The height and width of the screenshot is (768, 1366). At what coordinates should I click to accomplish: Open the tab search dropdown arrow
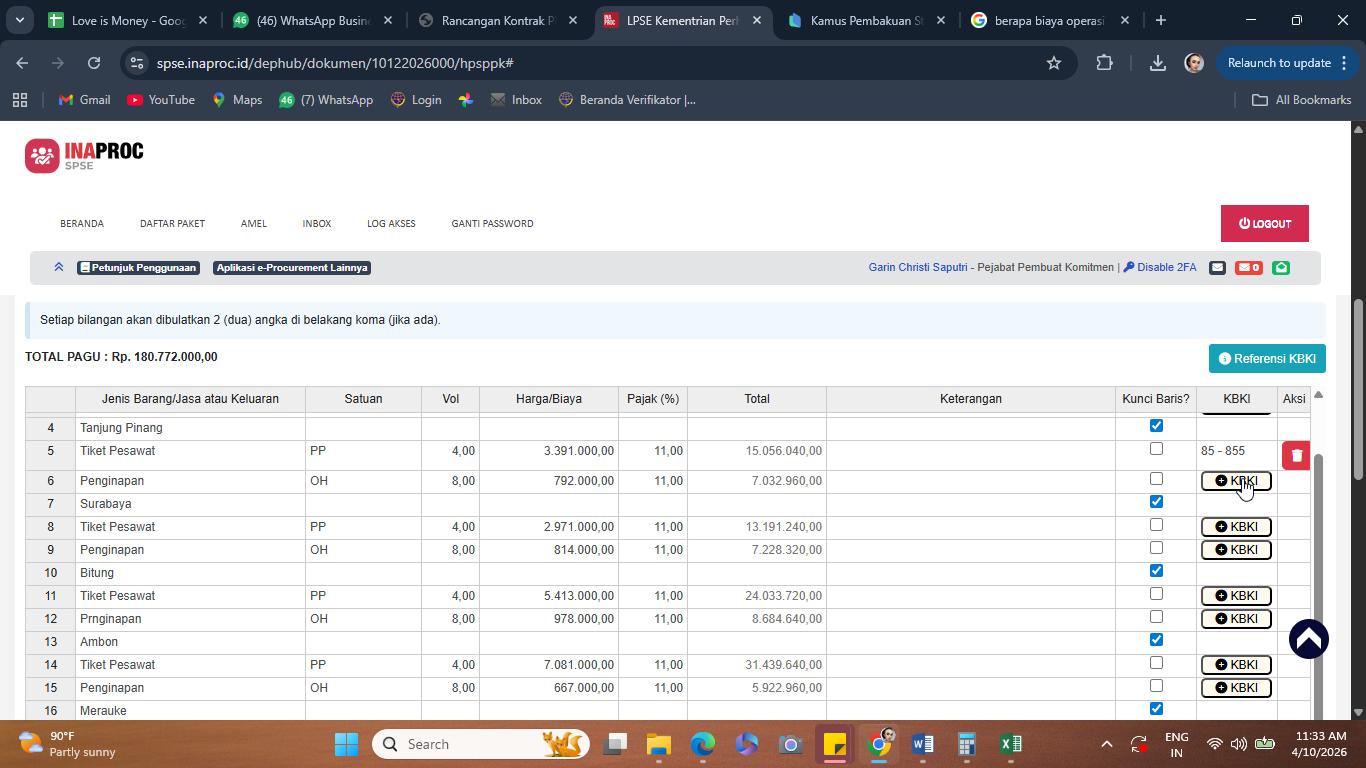pyautogui.click(x=20, y=20)
